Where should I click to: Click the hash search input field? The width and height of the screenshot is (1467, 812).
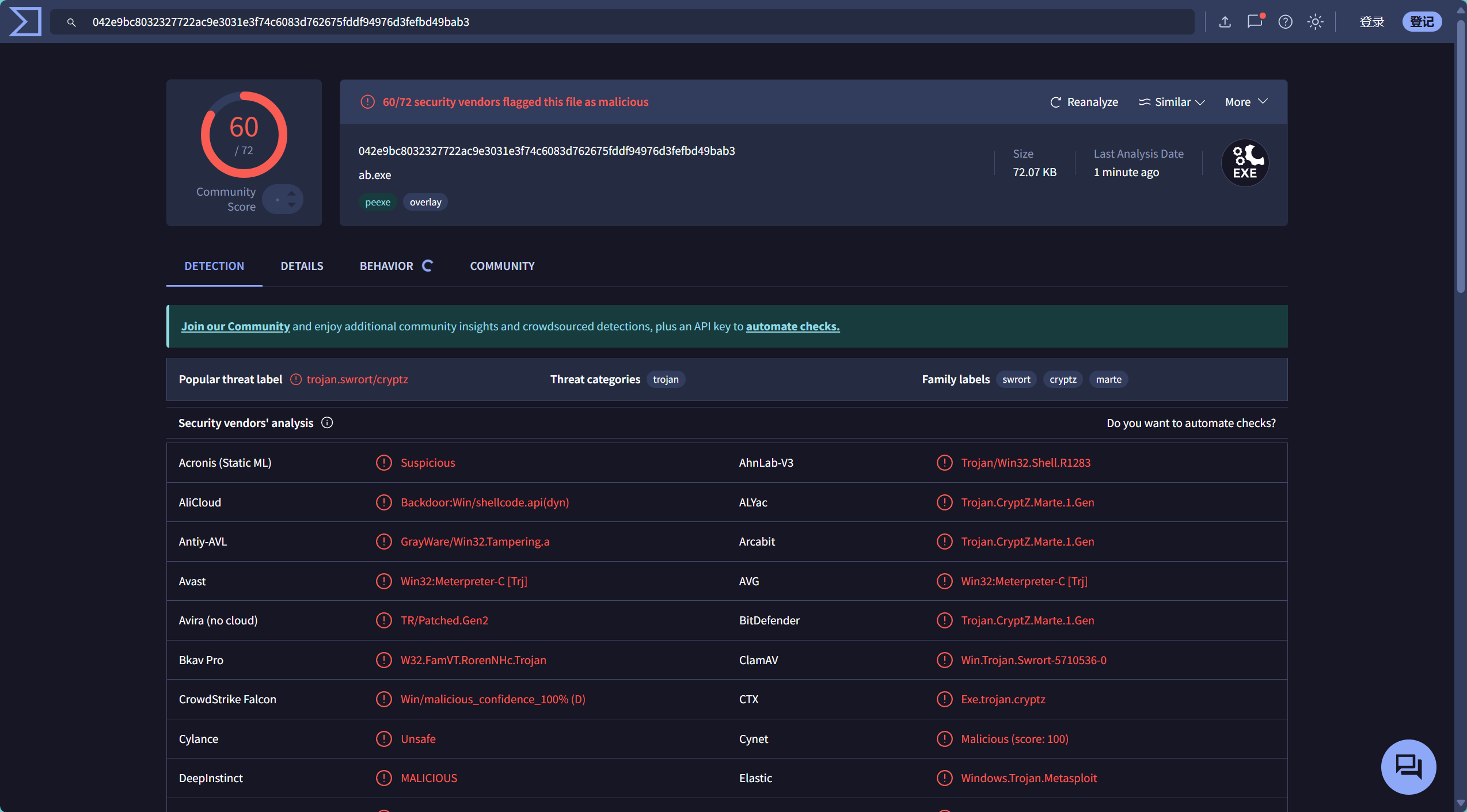[622, 22]
